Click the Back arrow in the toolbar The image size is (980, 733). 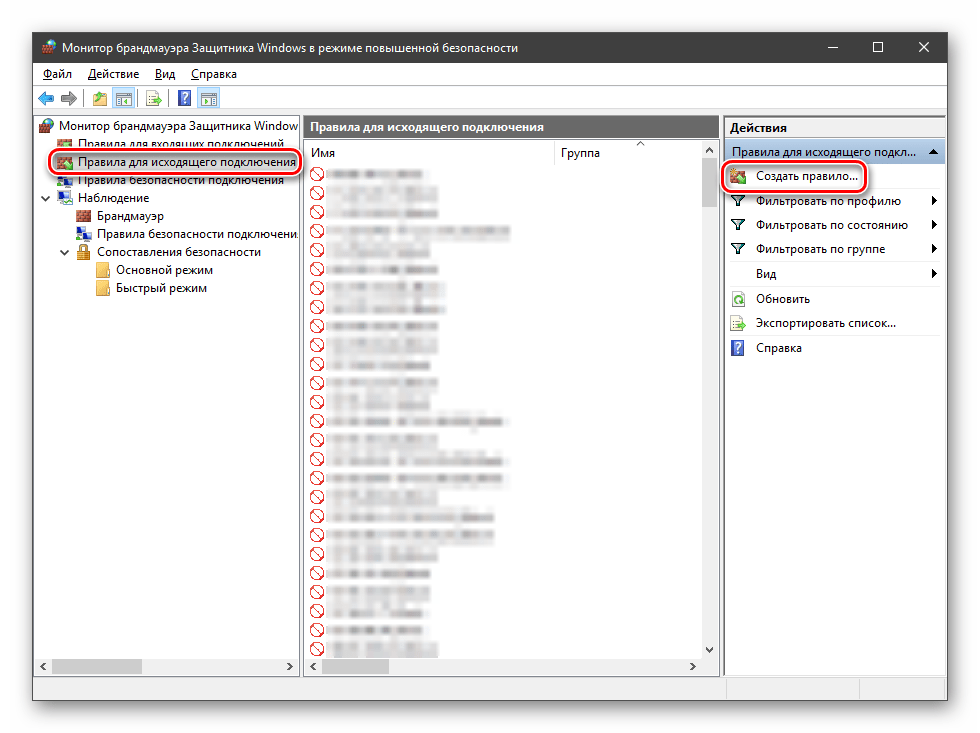pos(46,98)
